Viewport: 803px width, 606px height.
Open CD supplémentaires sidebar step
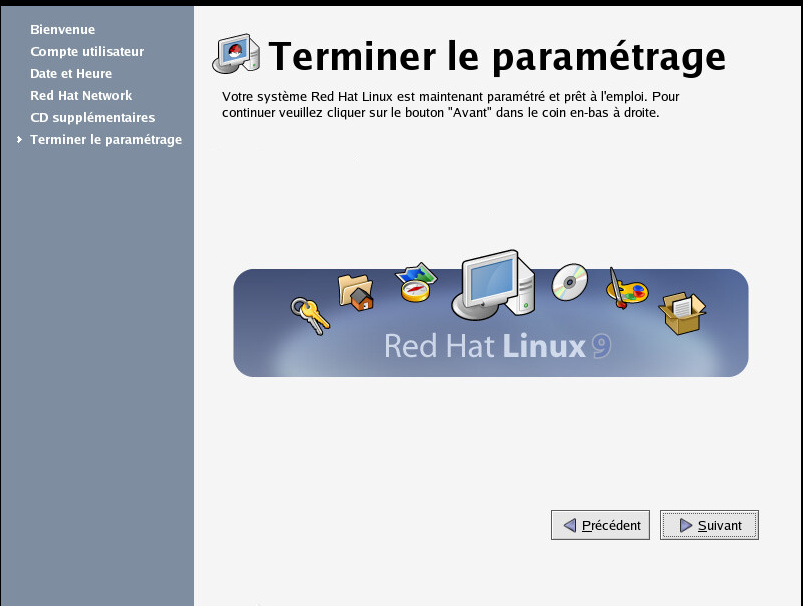click(x=93, y=118)
